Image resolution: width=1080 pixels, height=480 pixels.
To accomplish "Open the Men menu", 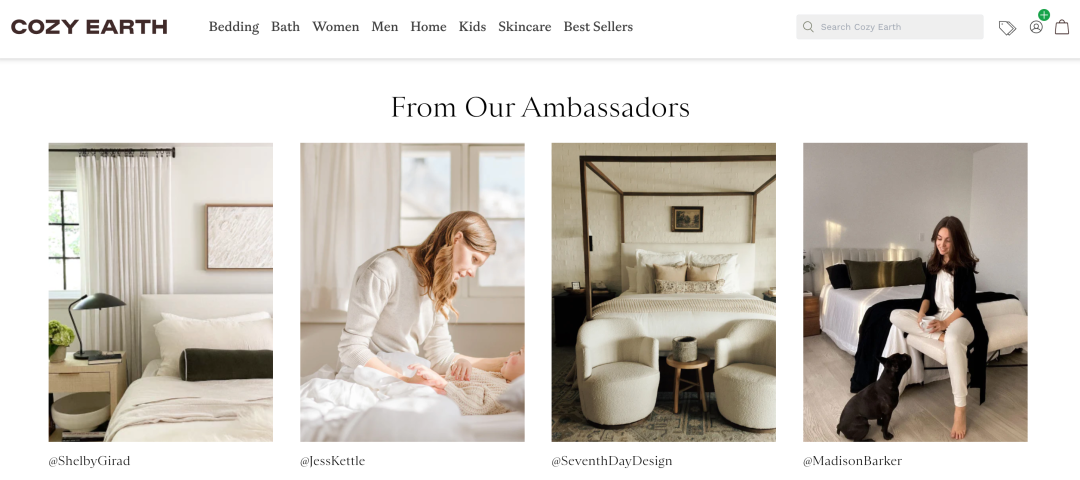I will pos(384,27).
